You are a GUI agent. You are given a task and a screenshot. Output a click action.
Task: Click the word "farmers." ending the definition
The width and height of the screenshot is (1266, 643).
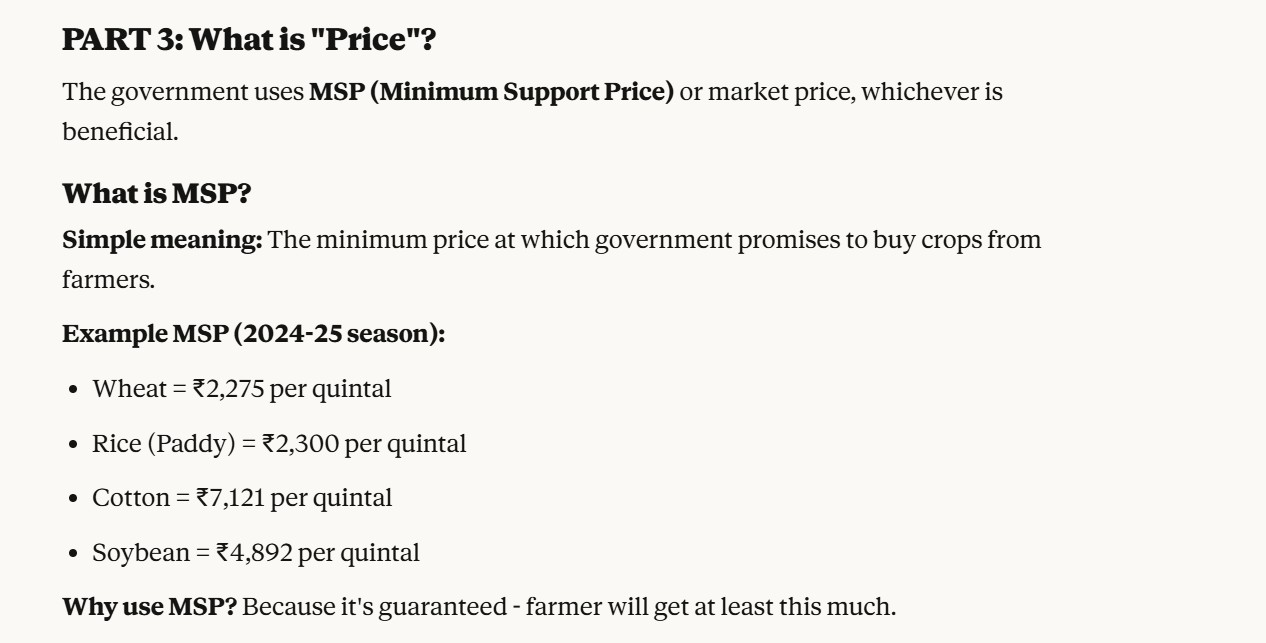coord(108,279)
